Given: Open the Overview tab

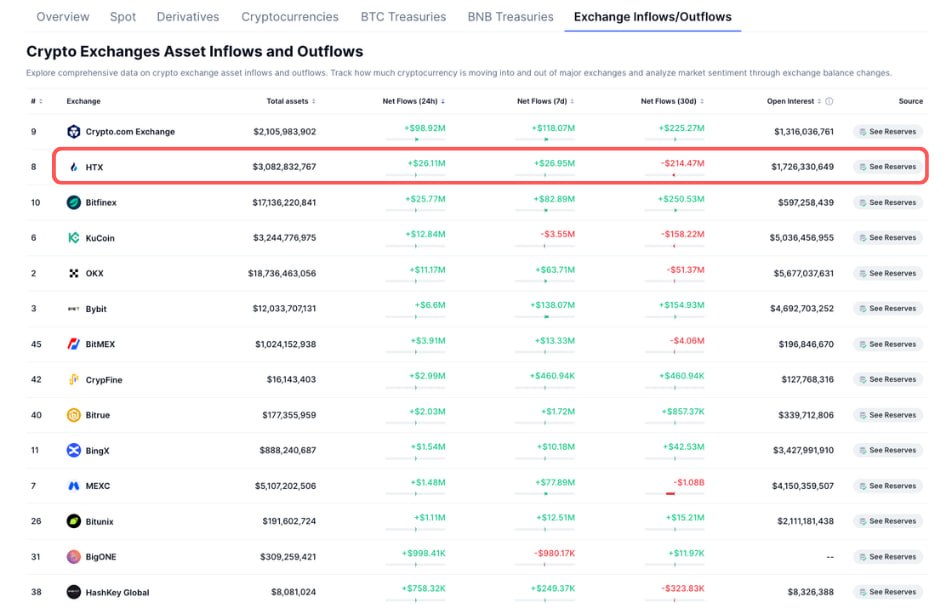Looking at the screenshot, I should (x=63, y=17).
